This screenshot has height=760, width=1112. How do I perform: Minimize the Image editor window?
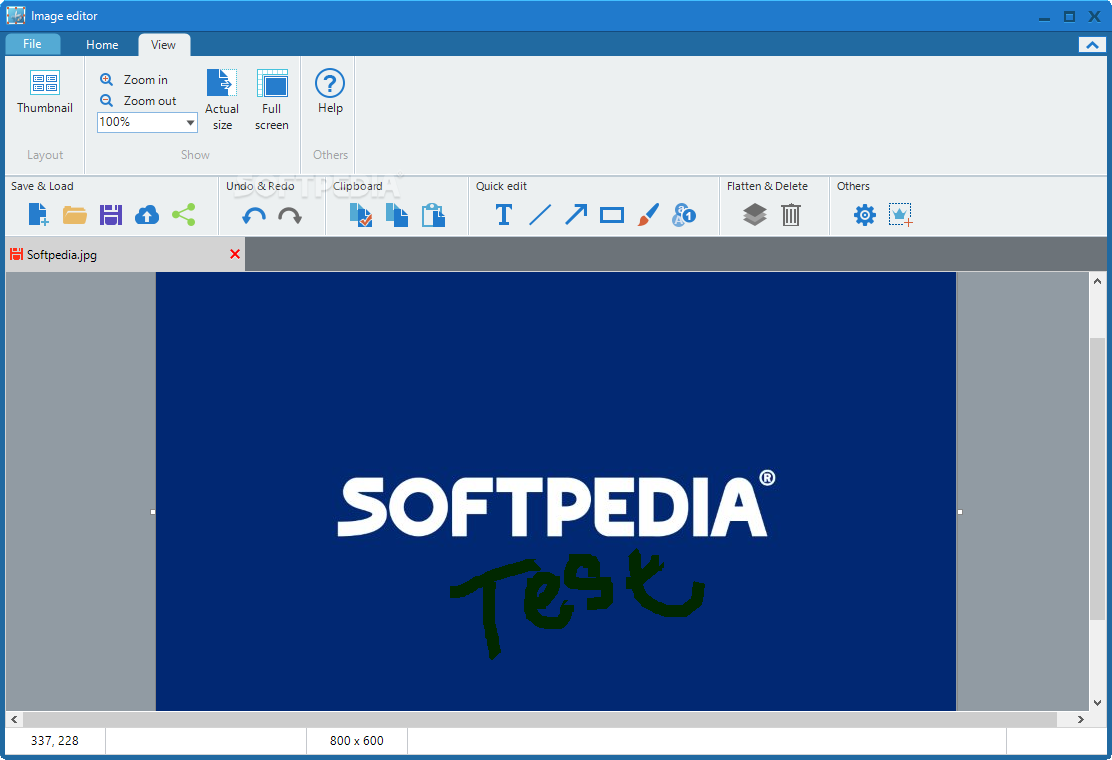click(x=1044, y=17)
